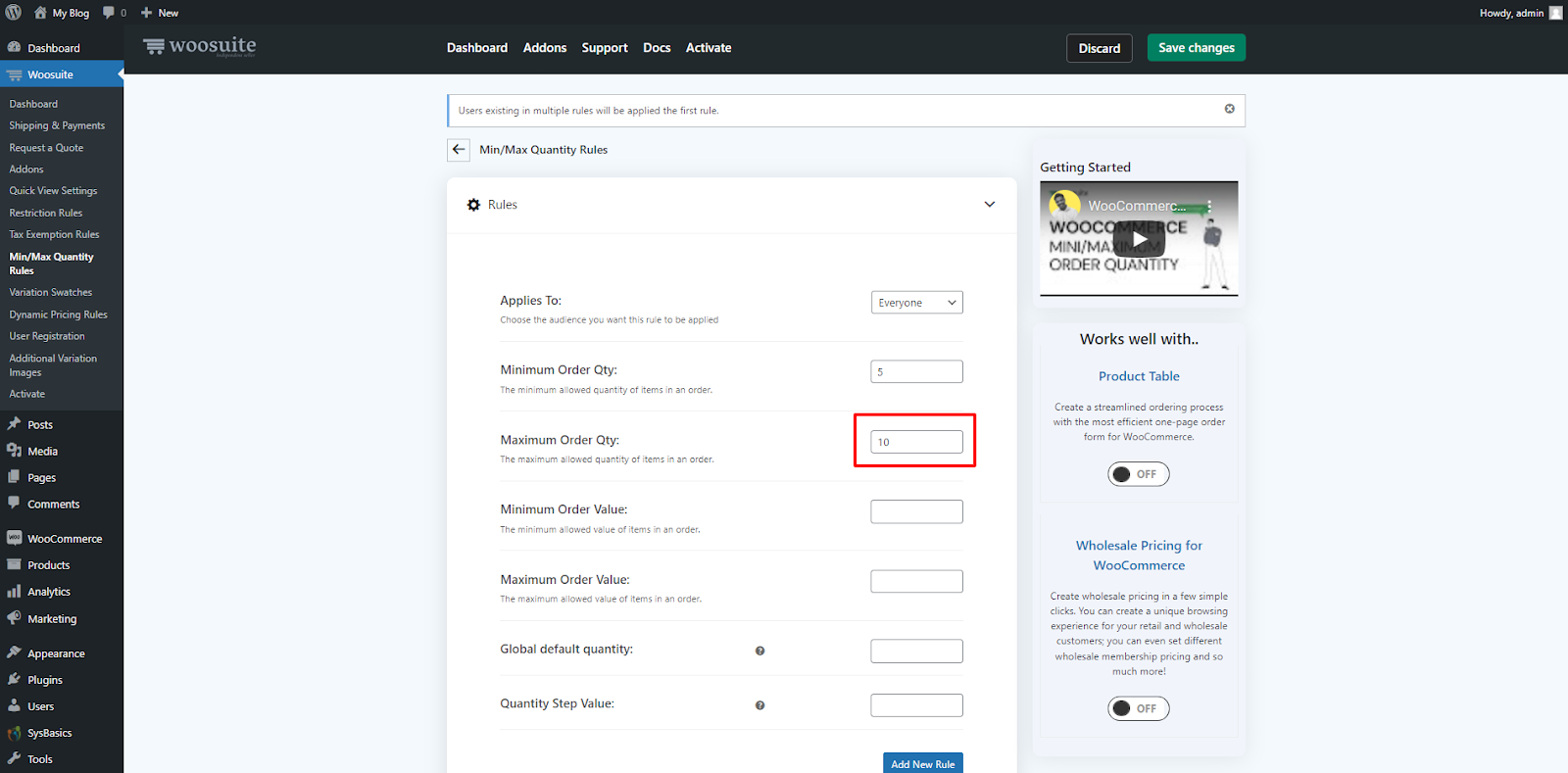This screenshot has width=1568, height=773.
Task: Focus the Global default quantity field
Action: pyautogui.click(x=916, y=651)
